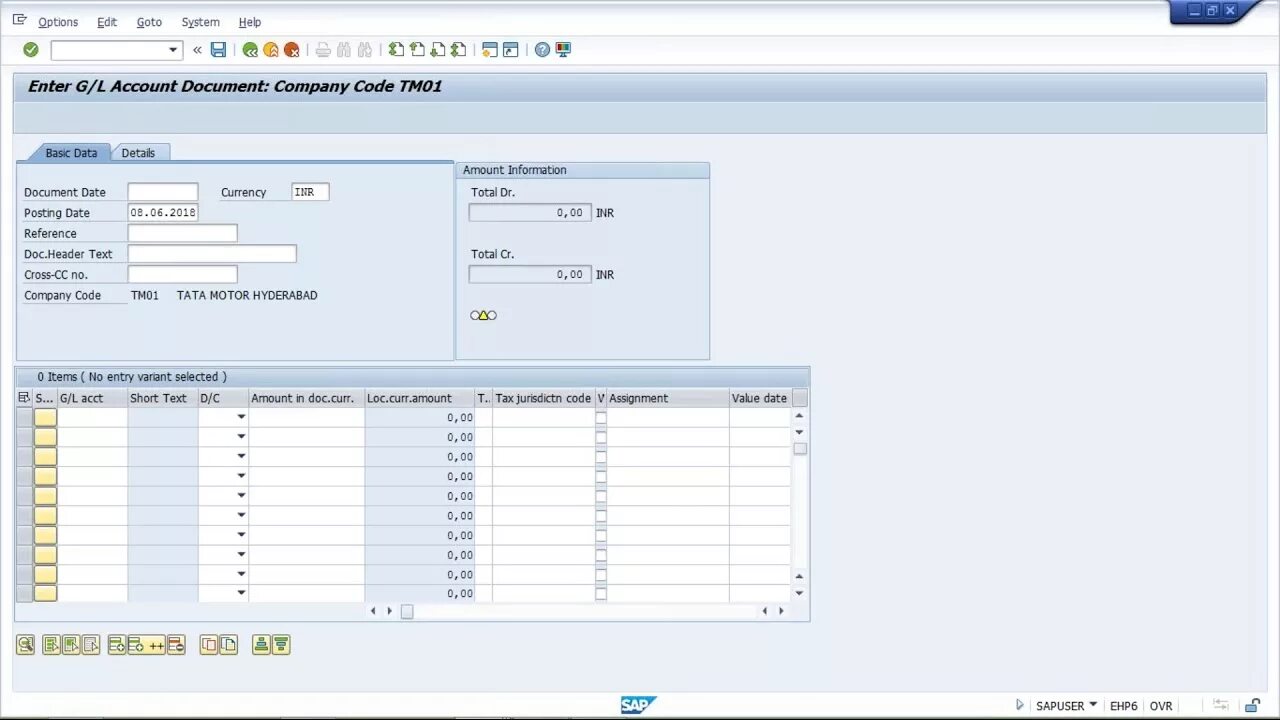Image resolution: width=1280 pixels, height=720 pixels.
Task: Tick the V checkbox in eighth item row
Action: 601,554
